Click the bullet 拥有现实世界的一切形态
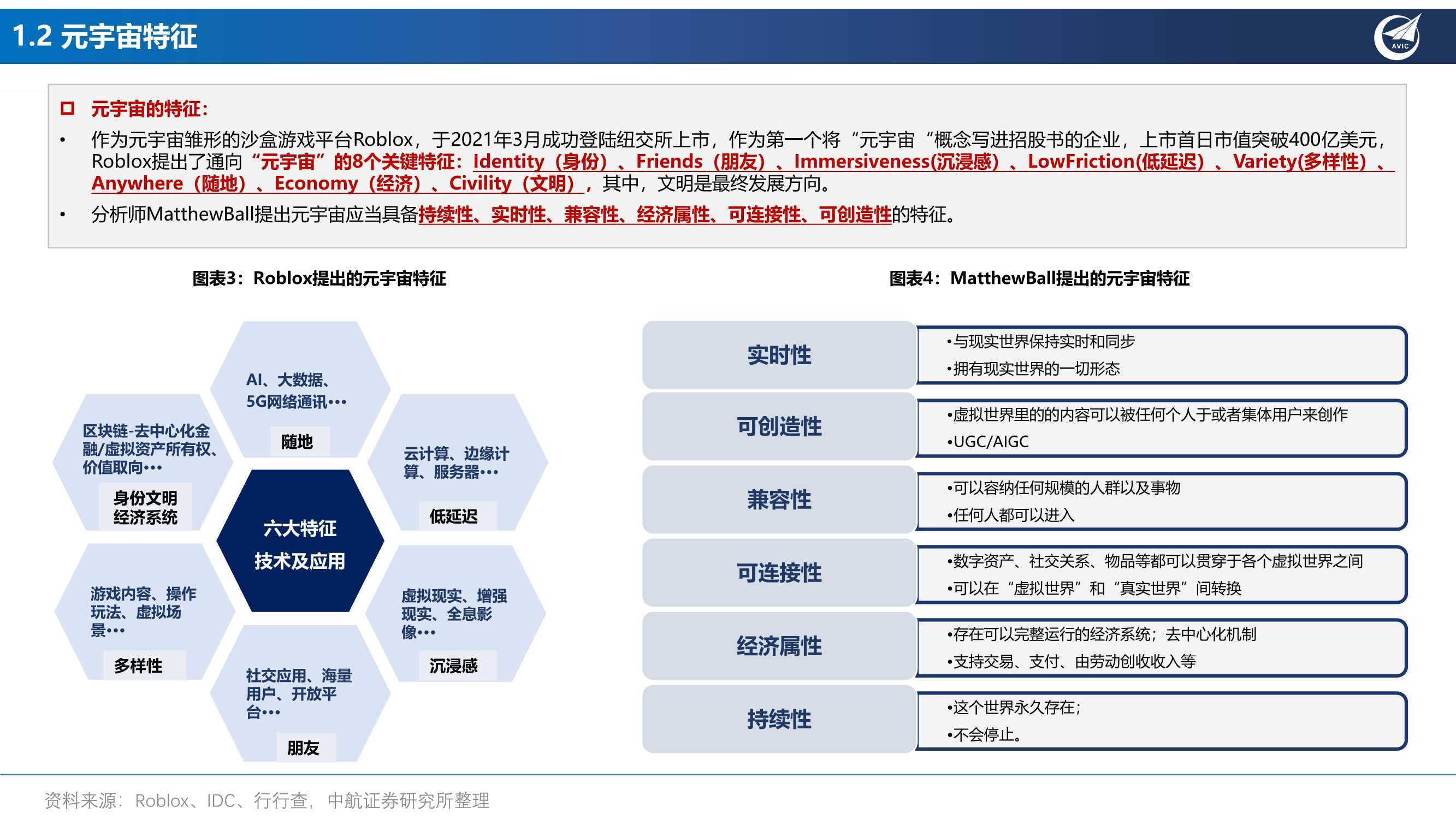The width and height of the screenshot is (1456, 819). point(1033,369)
